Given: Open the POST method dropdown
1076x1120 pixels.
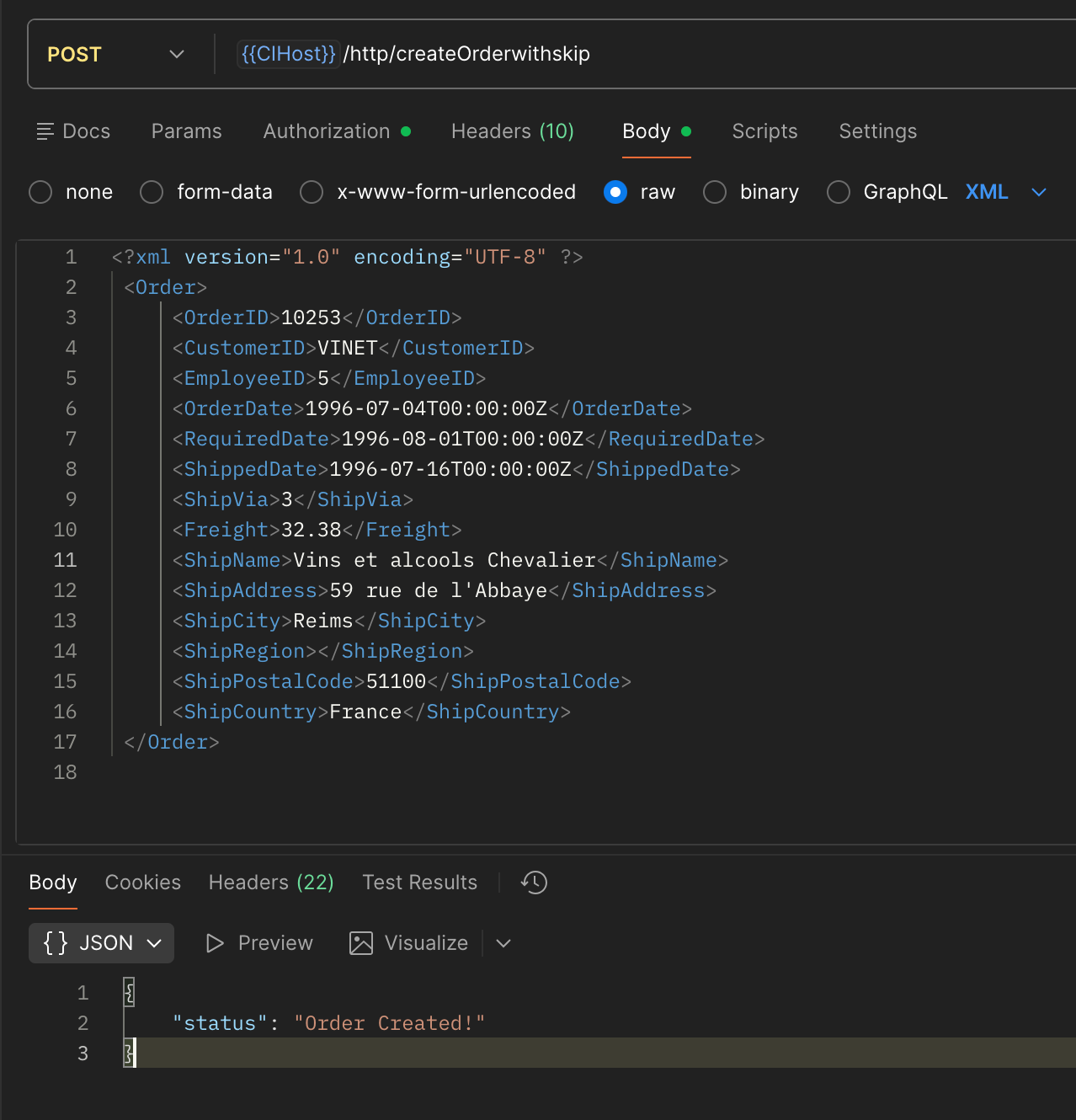Looking at the screenshot, I should pos(177,53).
